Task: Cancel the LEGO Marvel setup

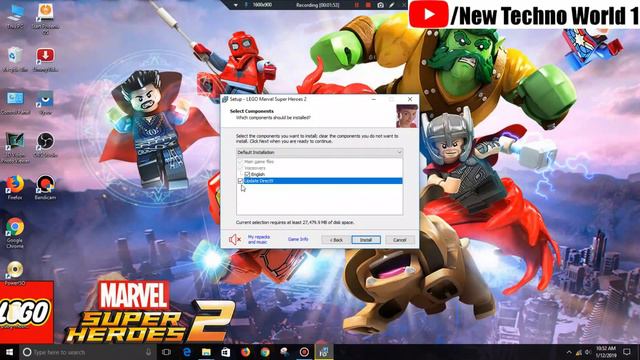Action: [x=400, y=240]
